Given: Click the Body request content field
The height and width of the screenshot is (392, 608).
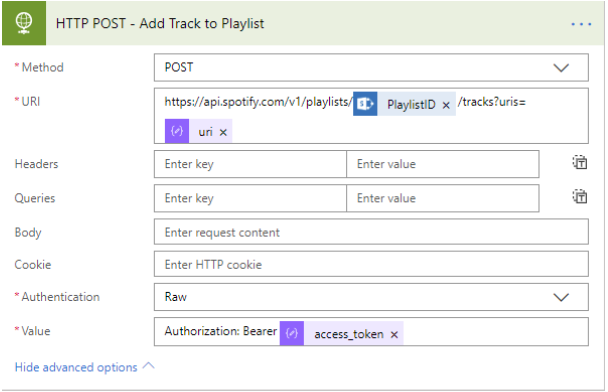Looking at the screenshot, I should (x=371, y=232).
